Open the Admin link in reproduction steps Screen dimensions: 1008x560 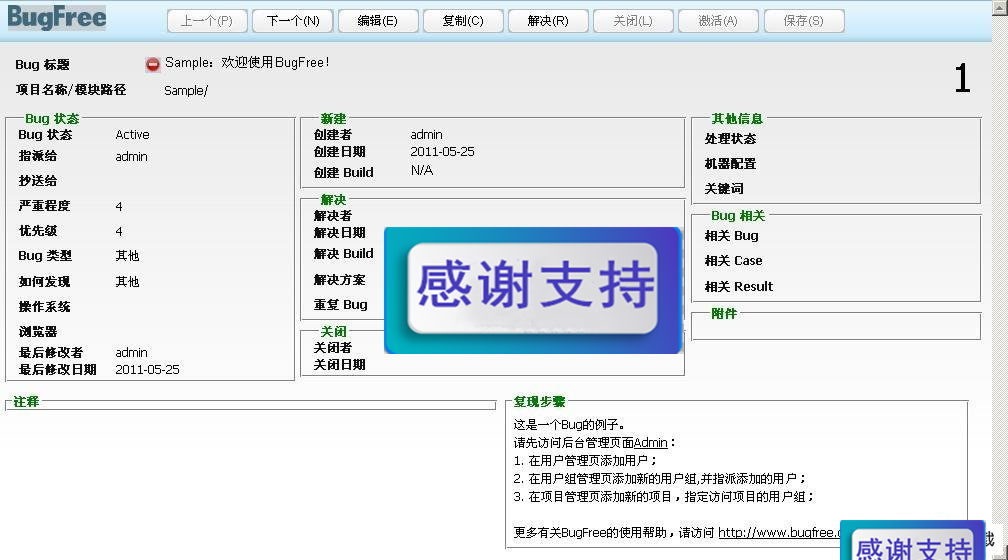[651, 443]
